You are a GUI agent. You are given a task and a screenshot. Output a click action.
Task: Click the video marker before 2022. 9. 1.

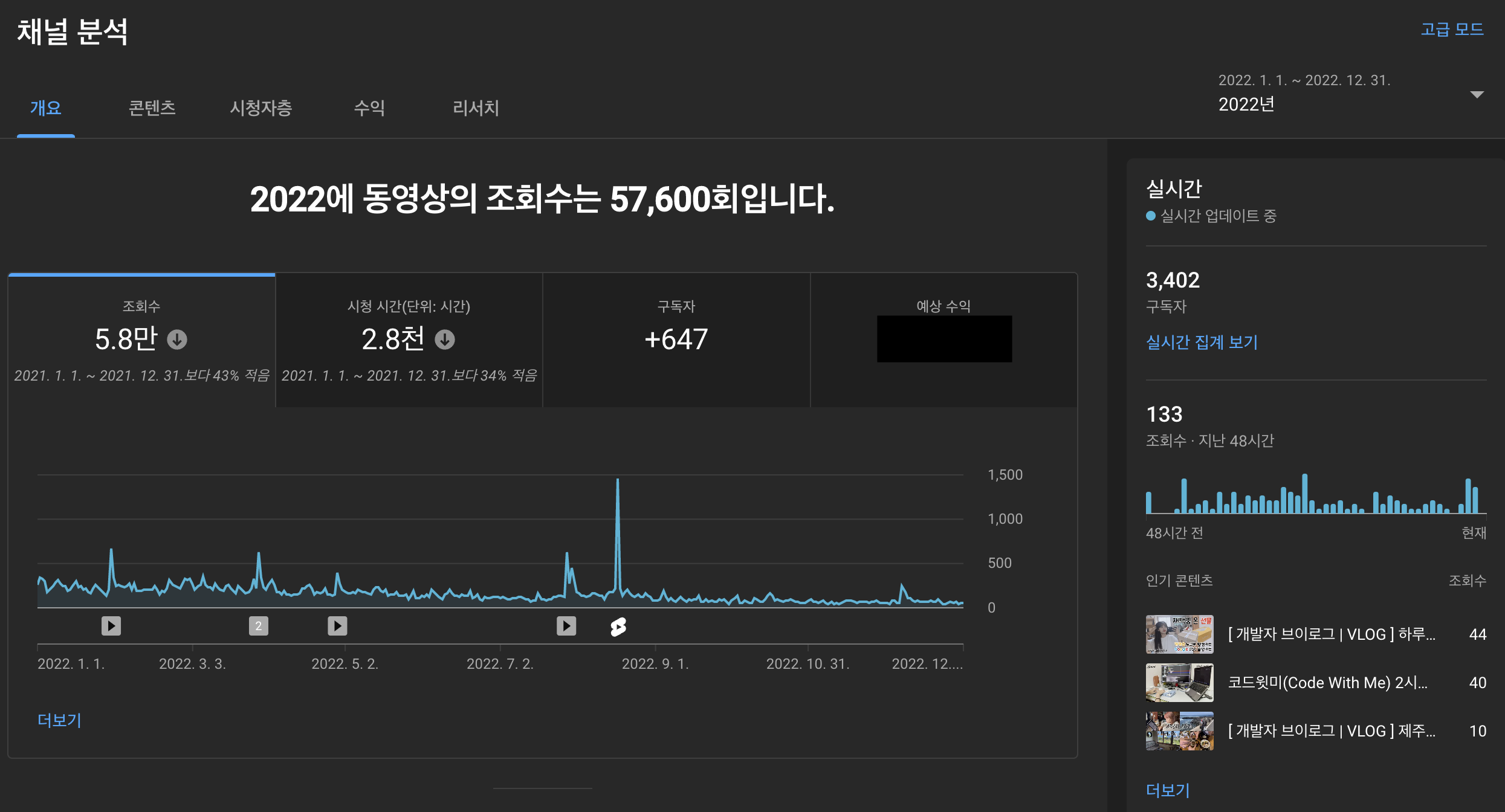(x=566, y=626)
